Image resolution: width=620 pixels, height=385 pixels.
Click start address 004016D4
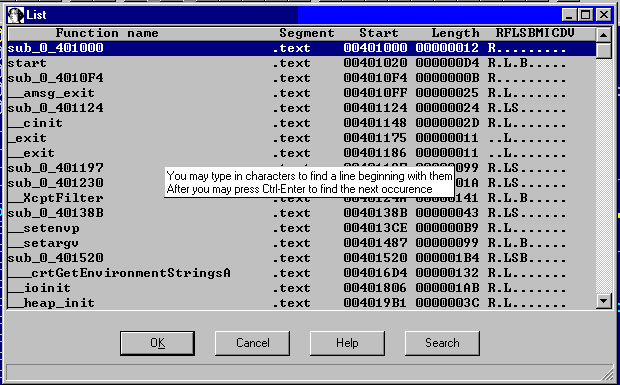point(375,273)
